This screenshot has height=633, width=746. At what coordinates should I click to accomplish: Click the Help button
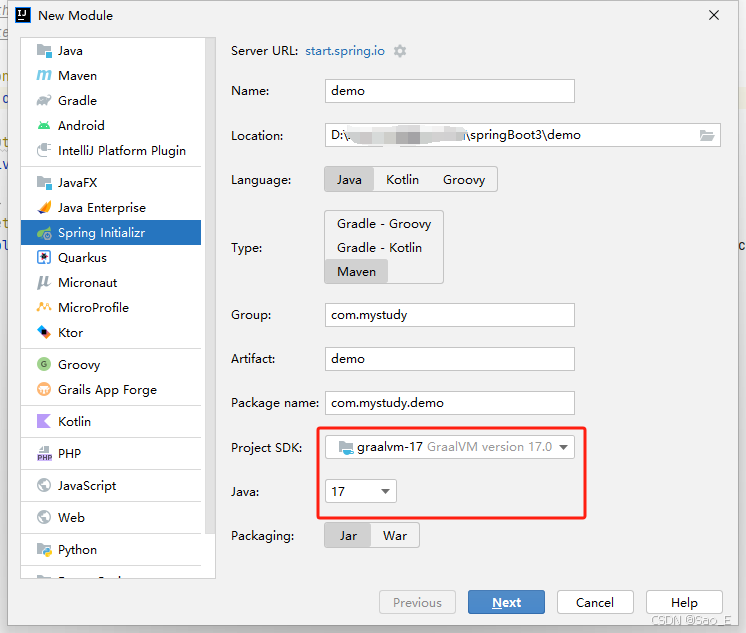point(684,602)
